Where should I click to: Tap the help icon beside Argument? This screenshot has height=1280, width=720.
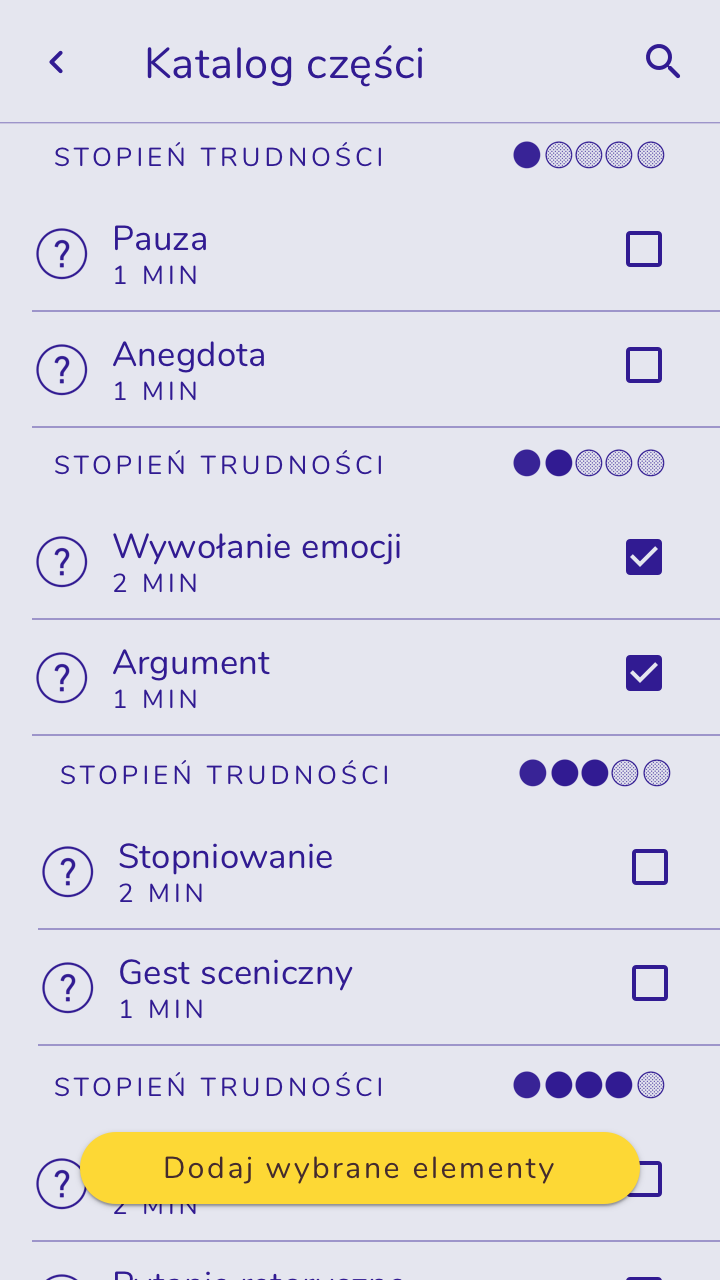tap(62, 678)
